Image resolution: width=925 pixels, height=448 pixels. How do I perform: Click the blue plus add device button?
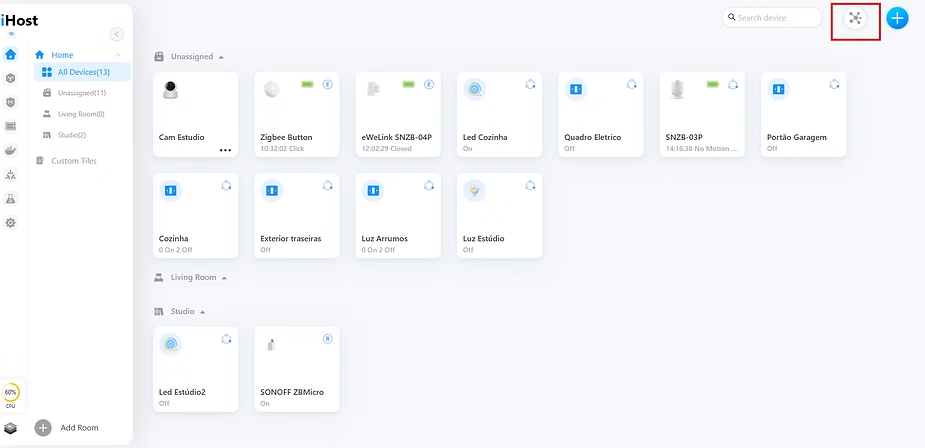tap(897, 18)
